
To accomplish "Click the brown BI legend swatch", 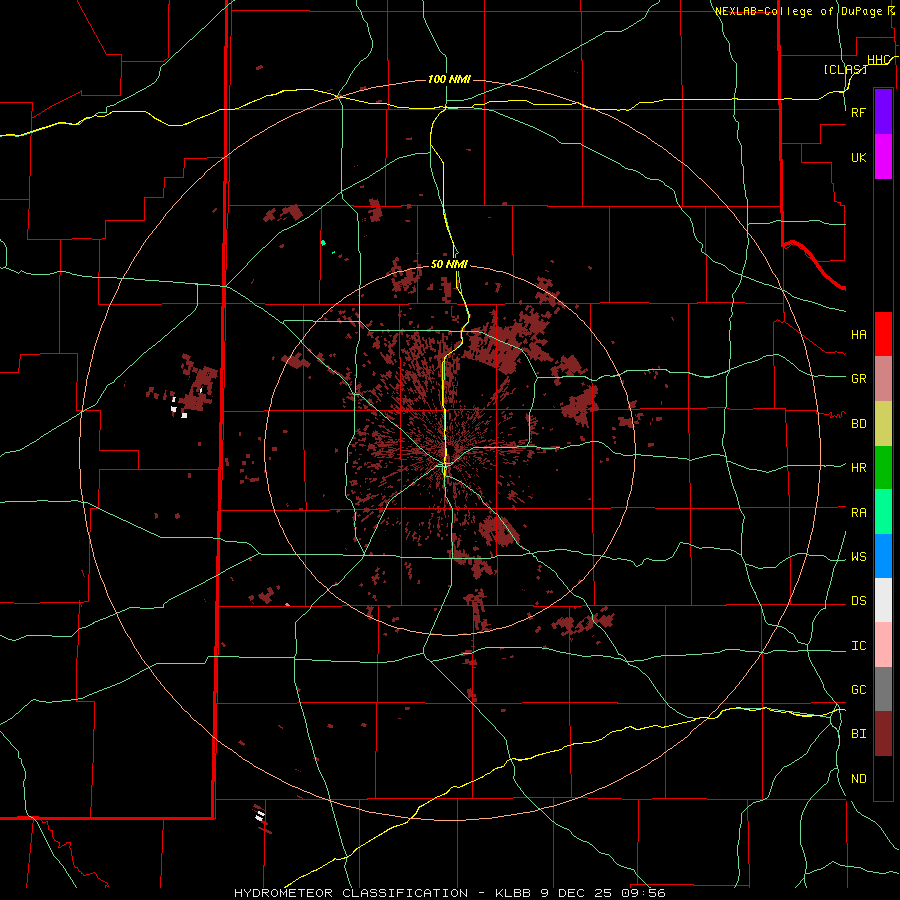I will 883,734.
